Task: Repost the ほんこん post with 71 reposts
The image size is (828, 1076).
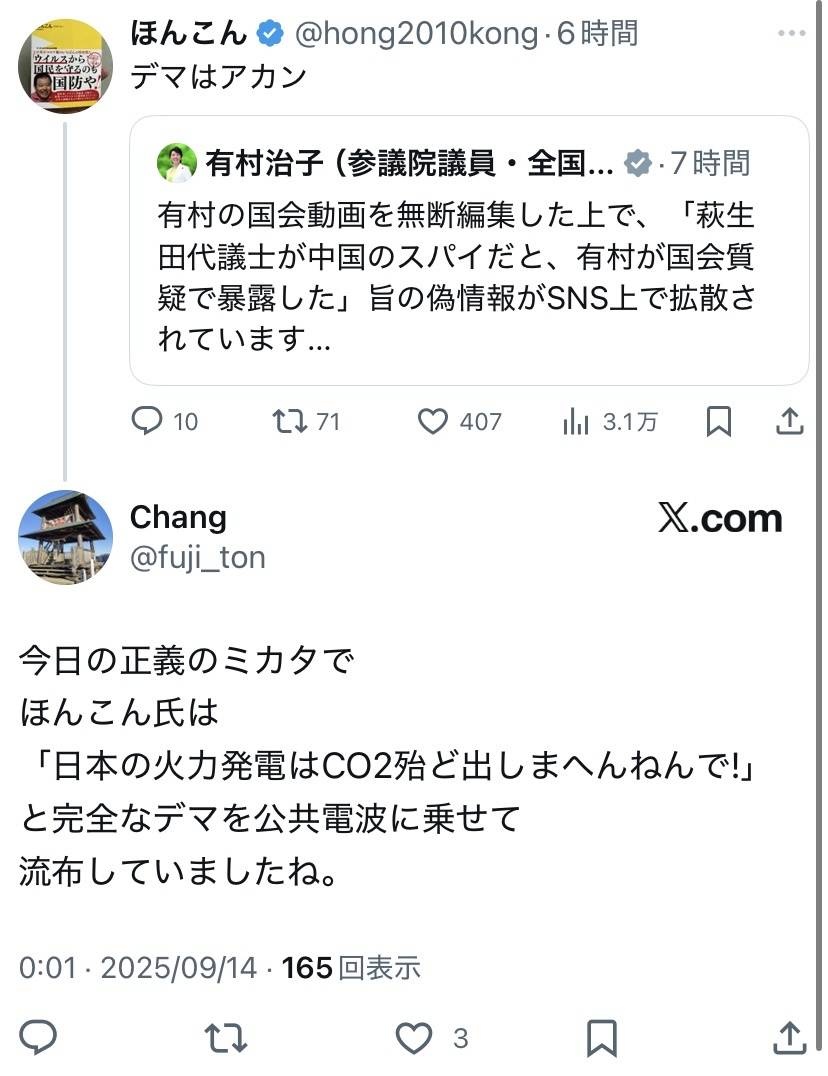Action: click(289, 422)
